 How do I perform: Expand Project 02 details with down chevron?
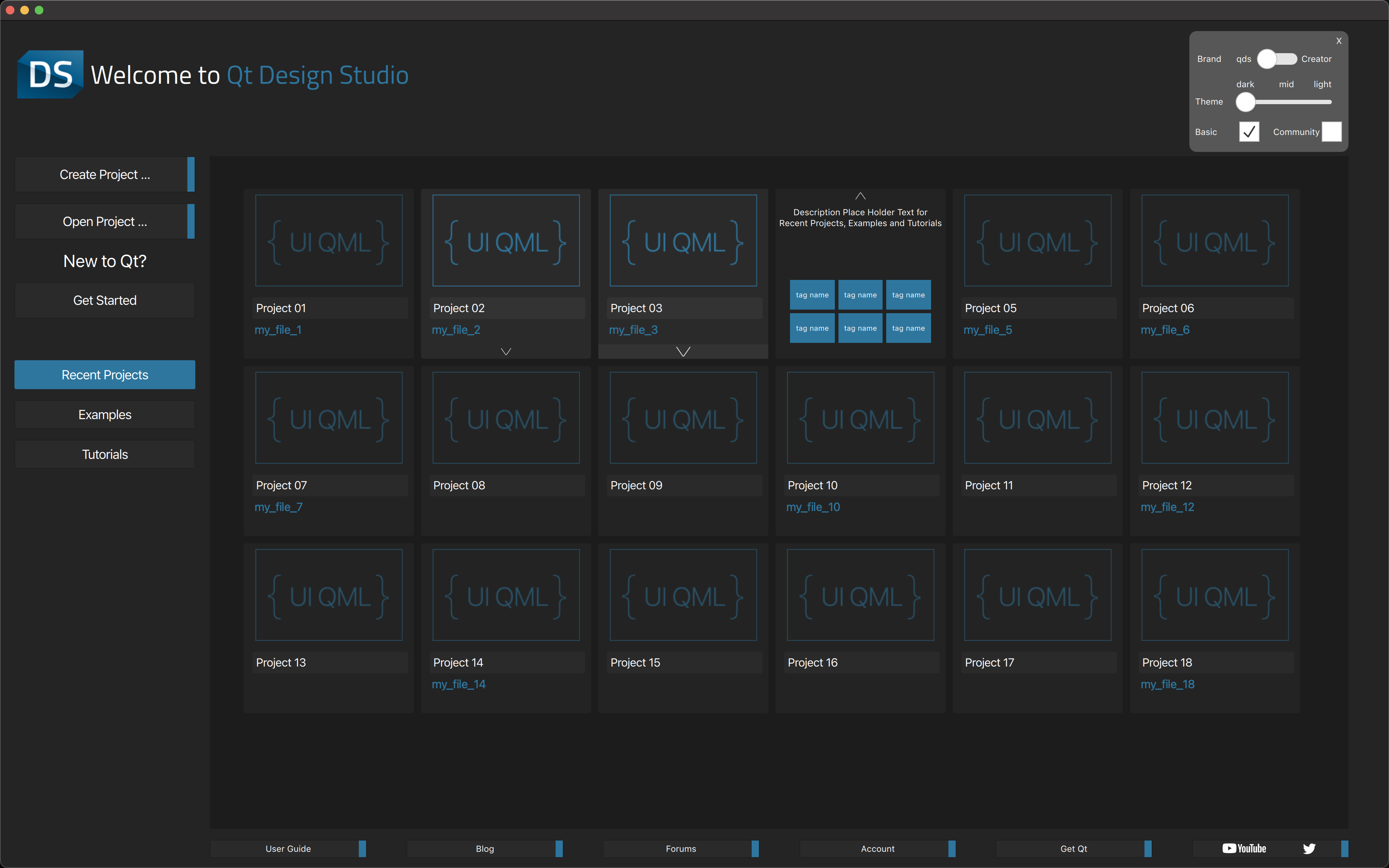(506, 351)
